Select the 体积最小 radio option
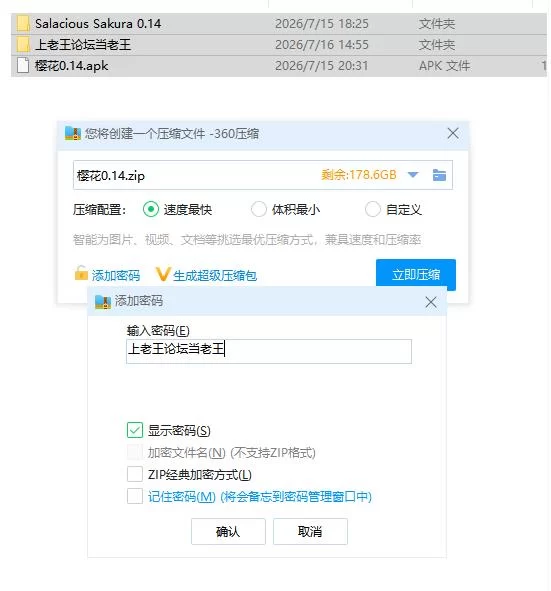The height and width of the screenshot is (591, 551). click(x=259, y=209)
